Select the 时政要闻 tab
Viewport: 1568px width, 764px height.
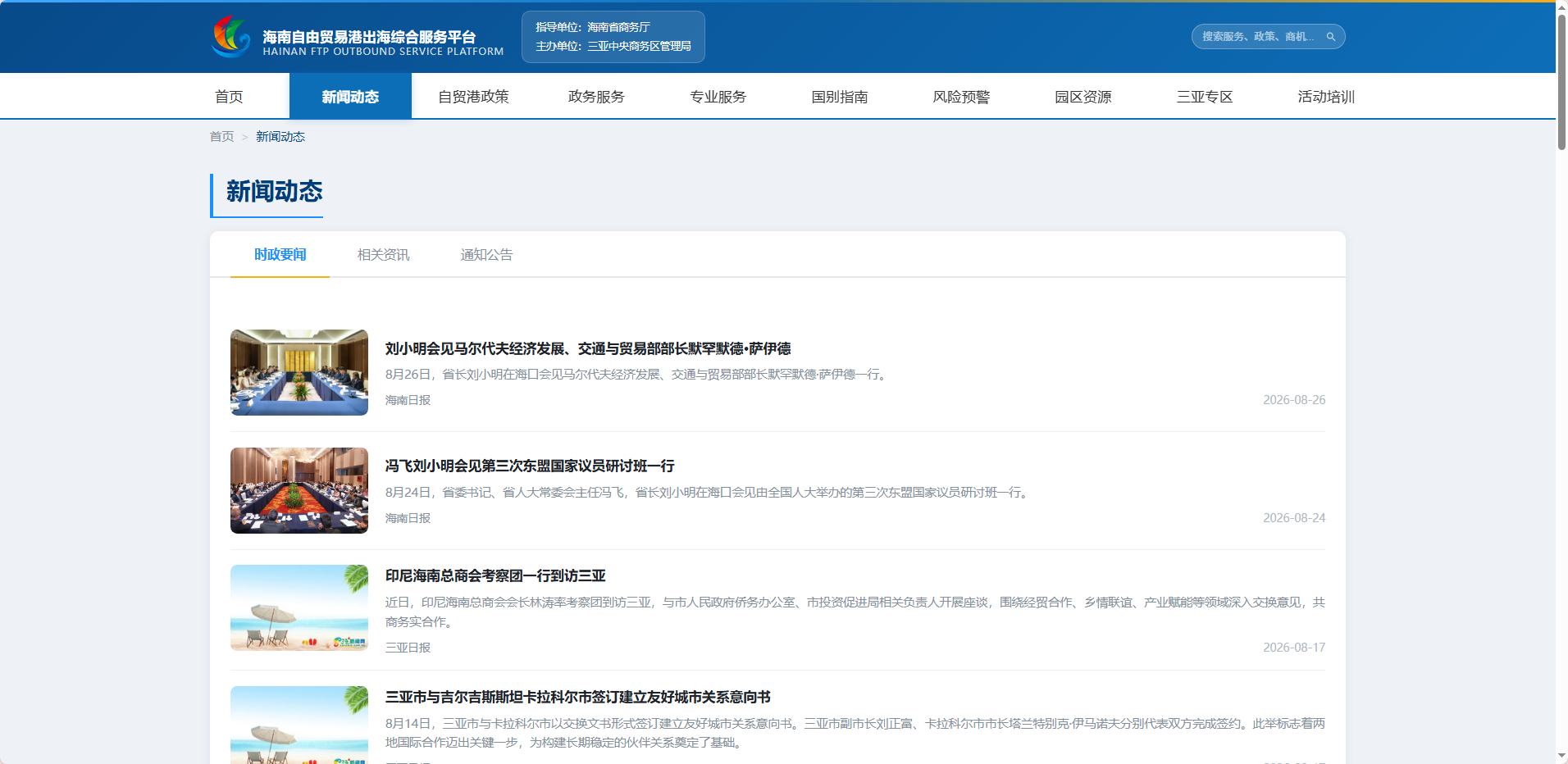coord(280,255)
